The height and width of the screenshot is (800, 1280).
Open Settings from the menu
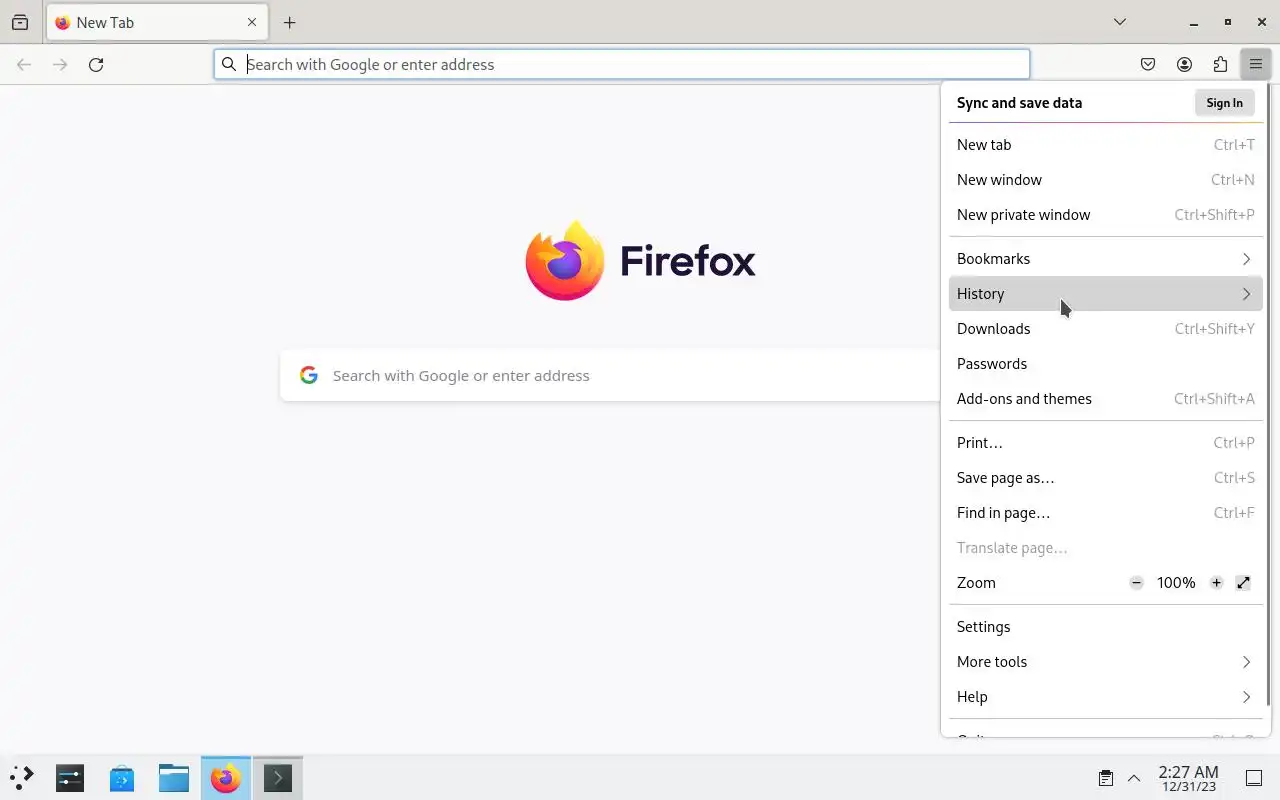[1106, 627]
